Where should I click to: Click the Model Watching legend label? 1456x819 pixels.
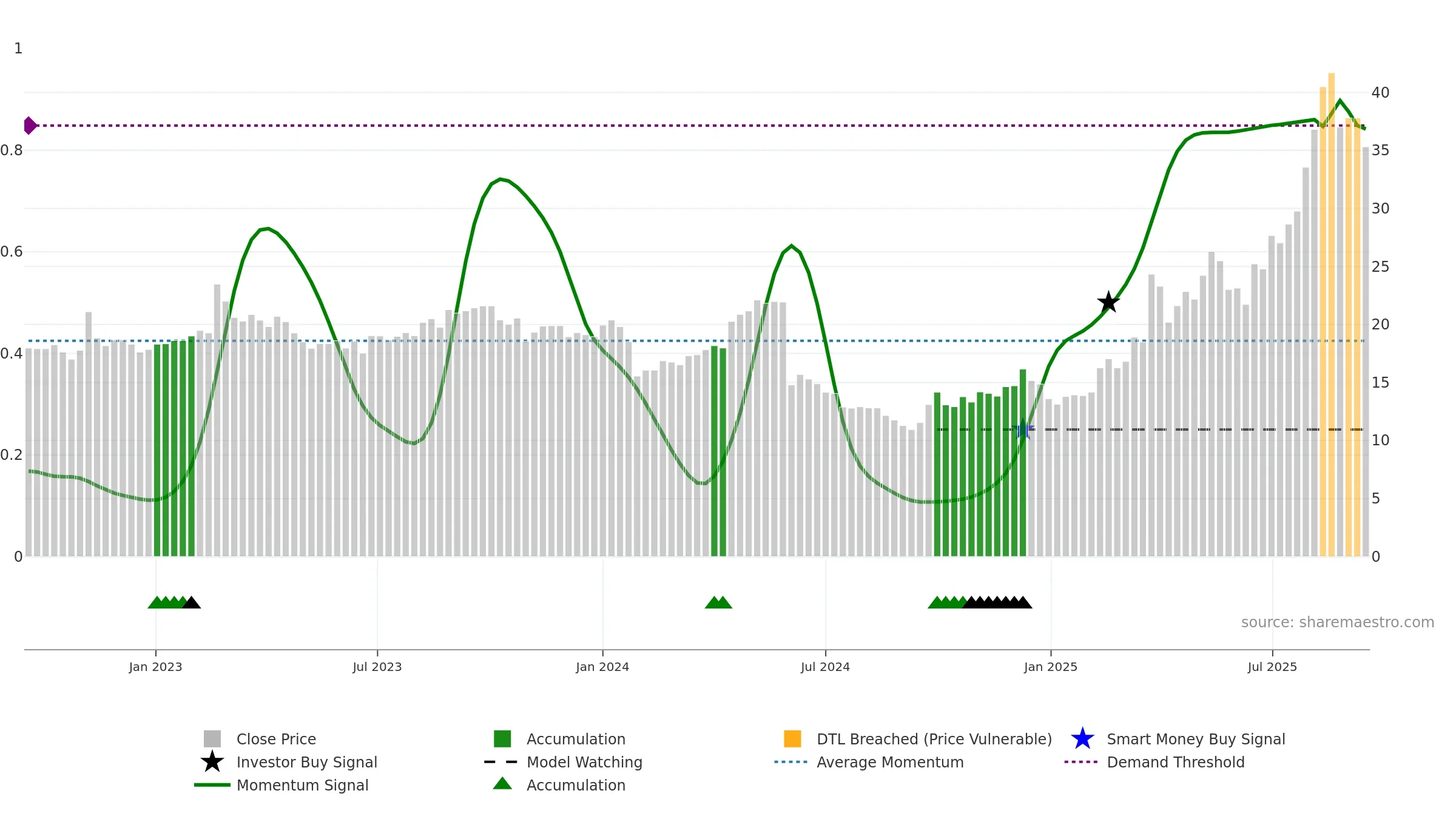[x=584, y=762]
